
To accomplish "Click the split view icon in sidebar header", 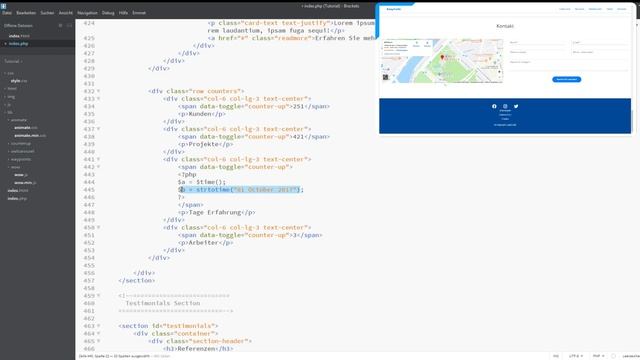I will 69,26.
